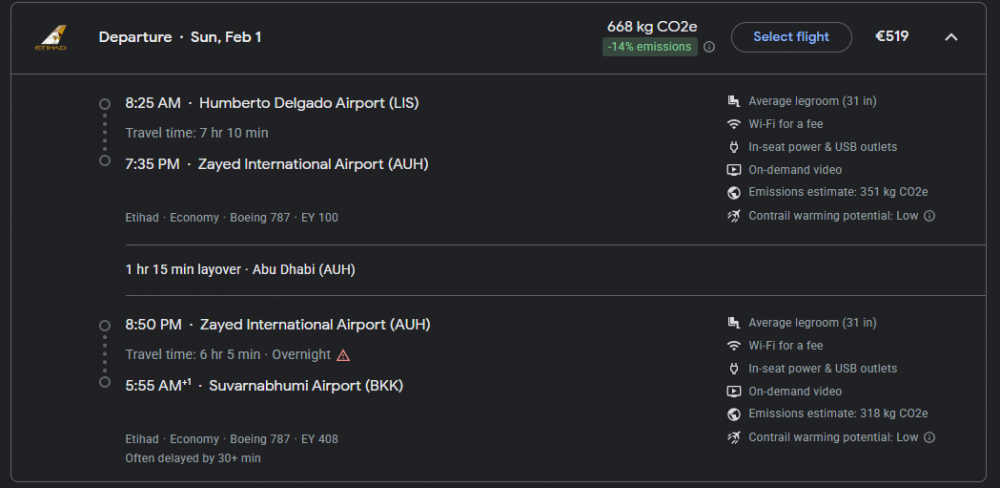Click the first flight's legroom seat icon
1000x488 pixels.
click(x=734, y=101)
